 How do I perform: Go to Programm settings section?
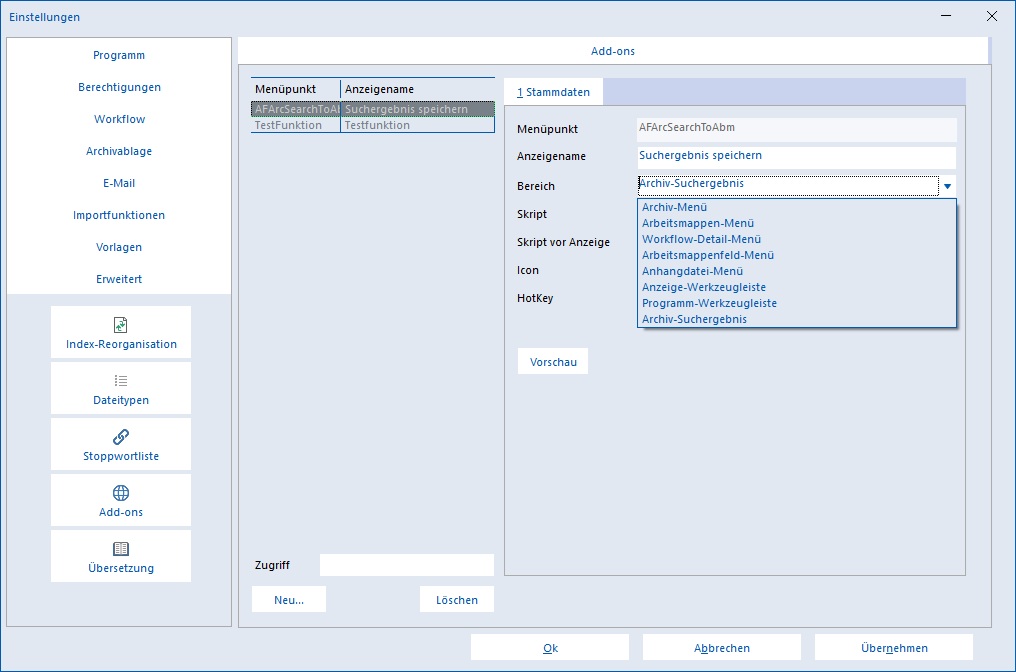119,55
